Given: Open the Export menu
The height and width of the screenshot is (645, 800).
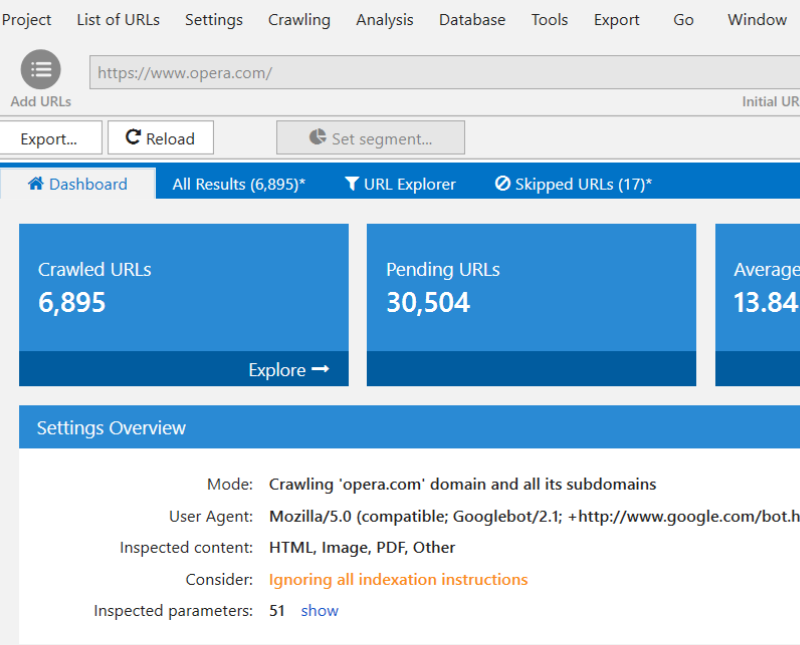Looking at the screenshot, I should [x=616, y=20].
